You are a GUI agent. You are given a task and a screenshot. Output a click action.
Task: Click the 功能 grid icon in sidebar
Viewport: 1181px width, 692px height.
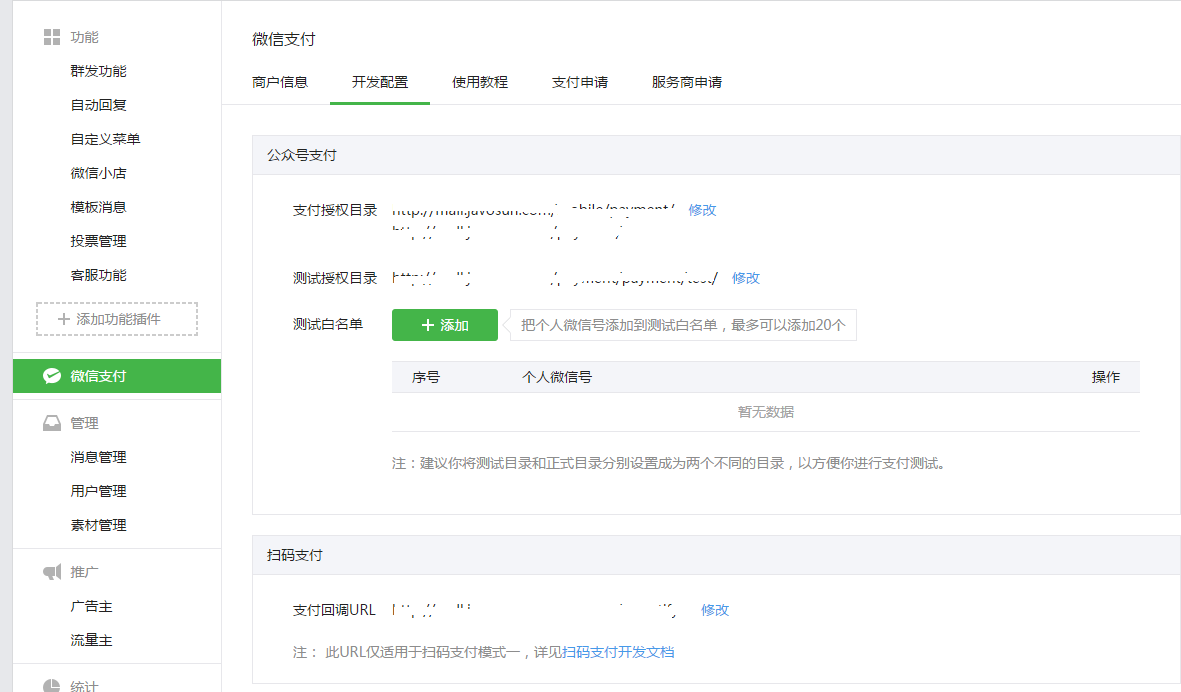pyautogui.click(x=52, y=37)
